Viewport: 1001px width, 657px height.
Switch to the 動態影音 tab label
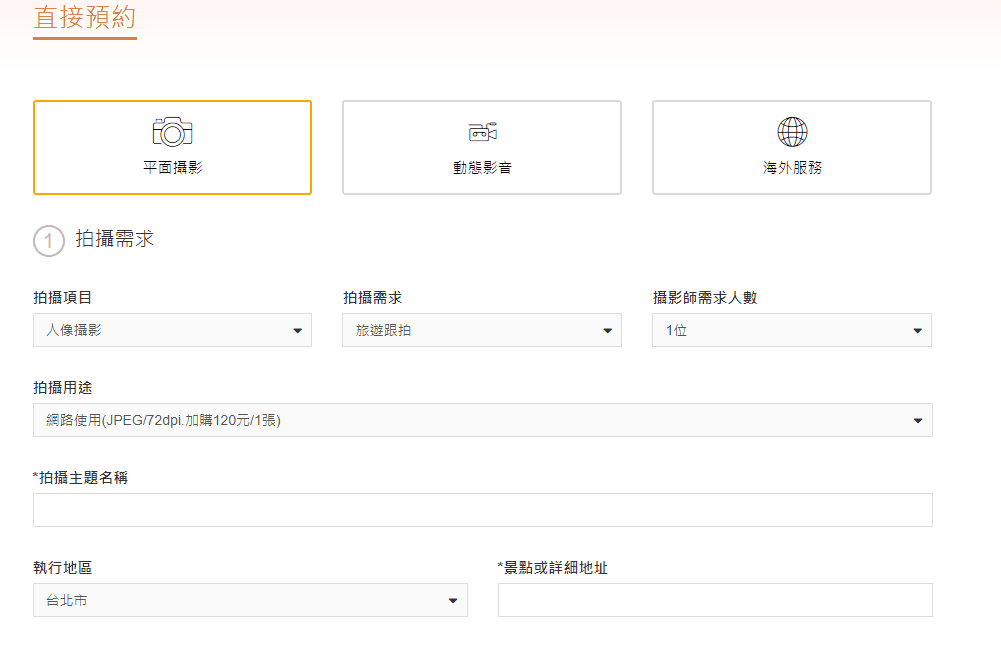tap(482, 168)
